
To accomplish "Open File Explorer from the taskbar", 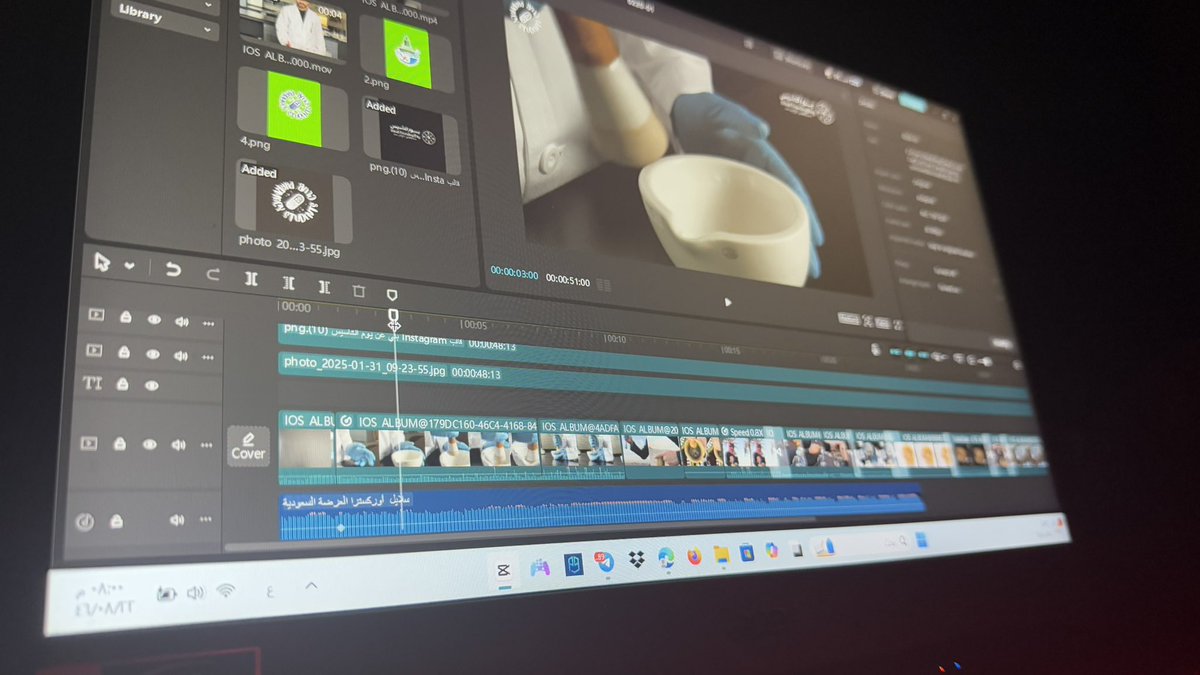I will point(721,553).
